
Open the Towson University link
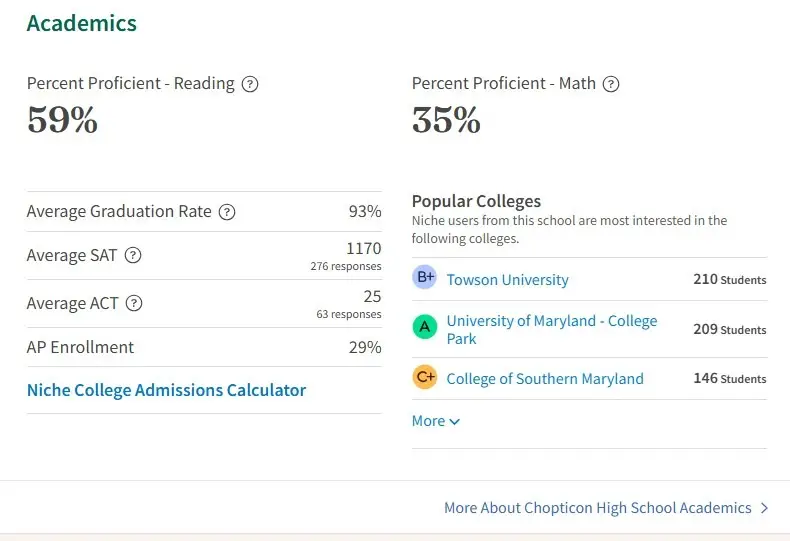[x=507, y=280]
